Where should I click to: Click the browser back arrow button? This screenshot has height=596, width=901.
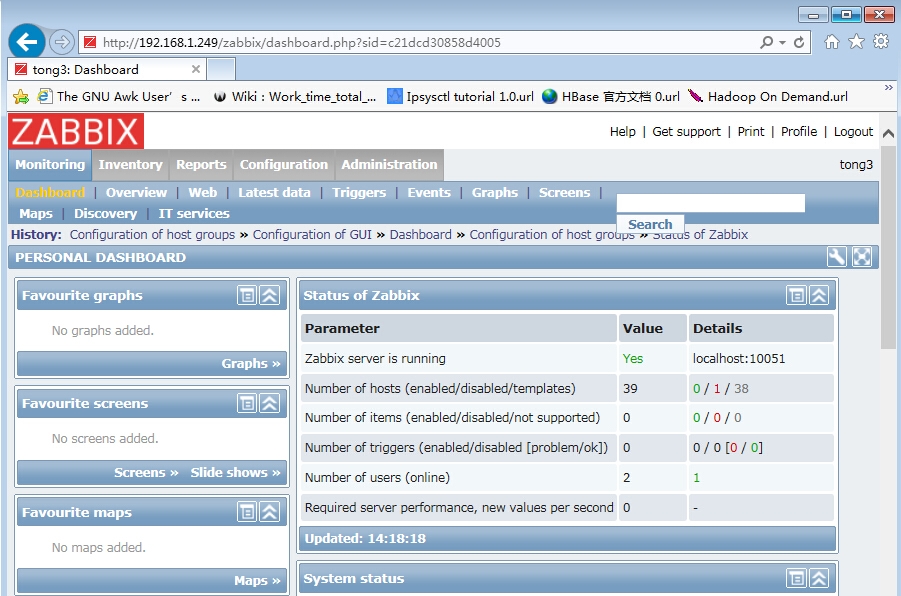tap(26, 41)
